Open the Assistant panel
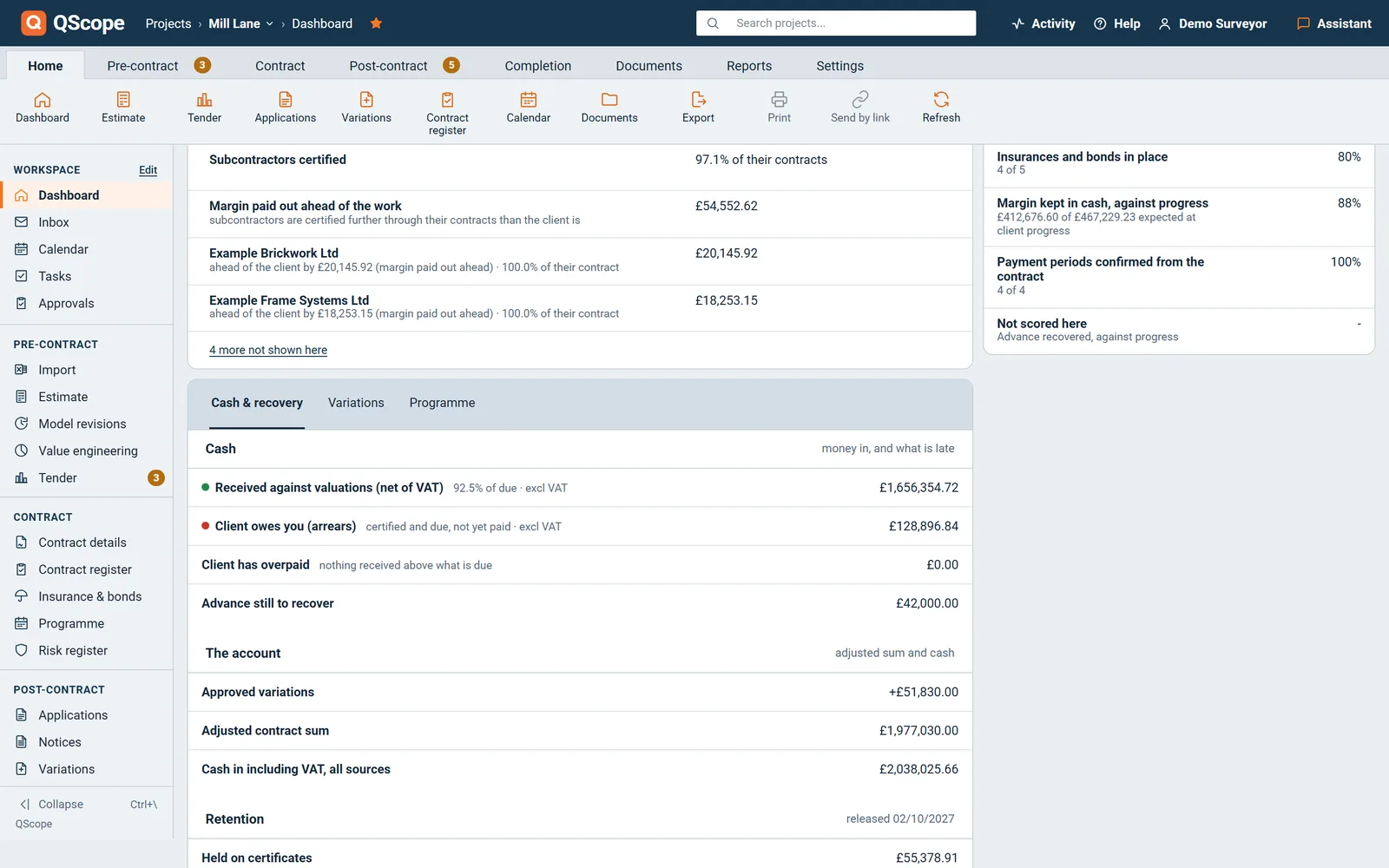 coord(1334,23)
